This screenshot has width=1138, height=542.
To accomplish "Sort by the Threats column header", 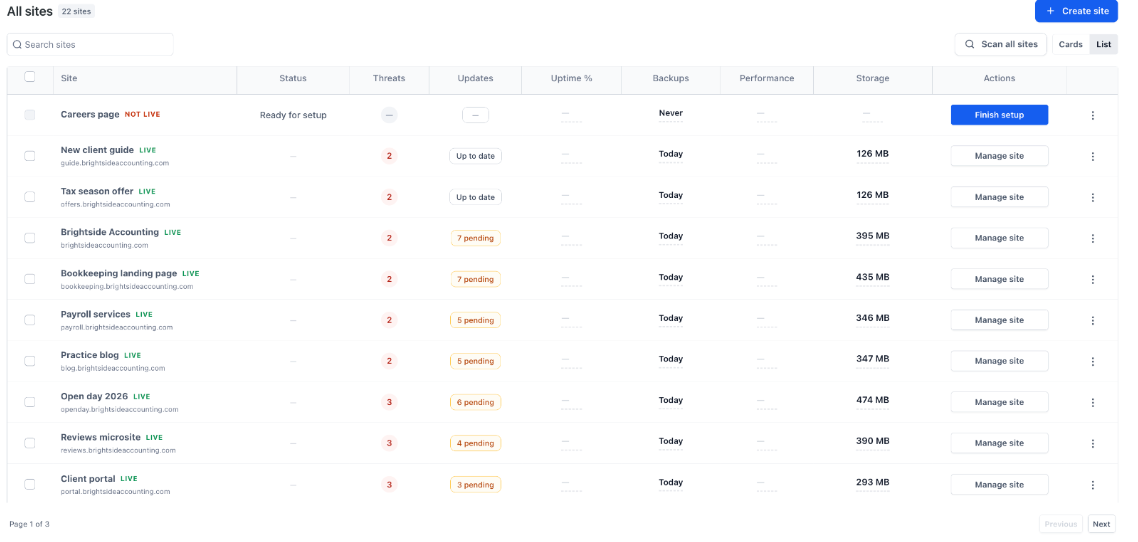I will coord(389,78).
